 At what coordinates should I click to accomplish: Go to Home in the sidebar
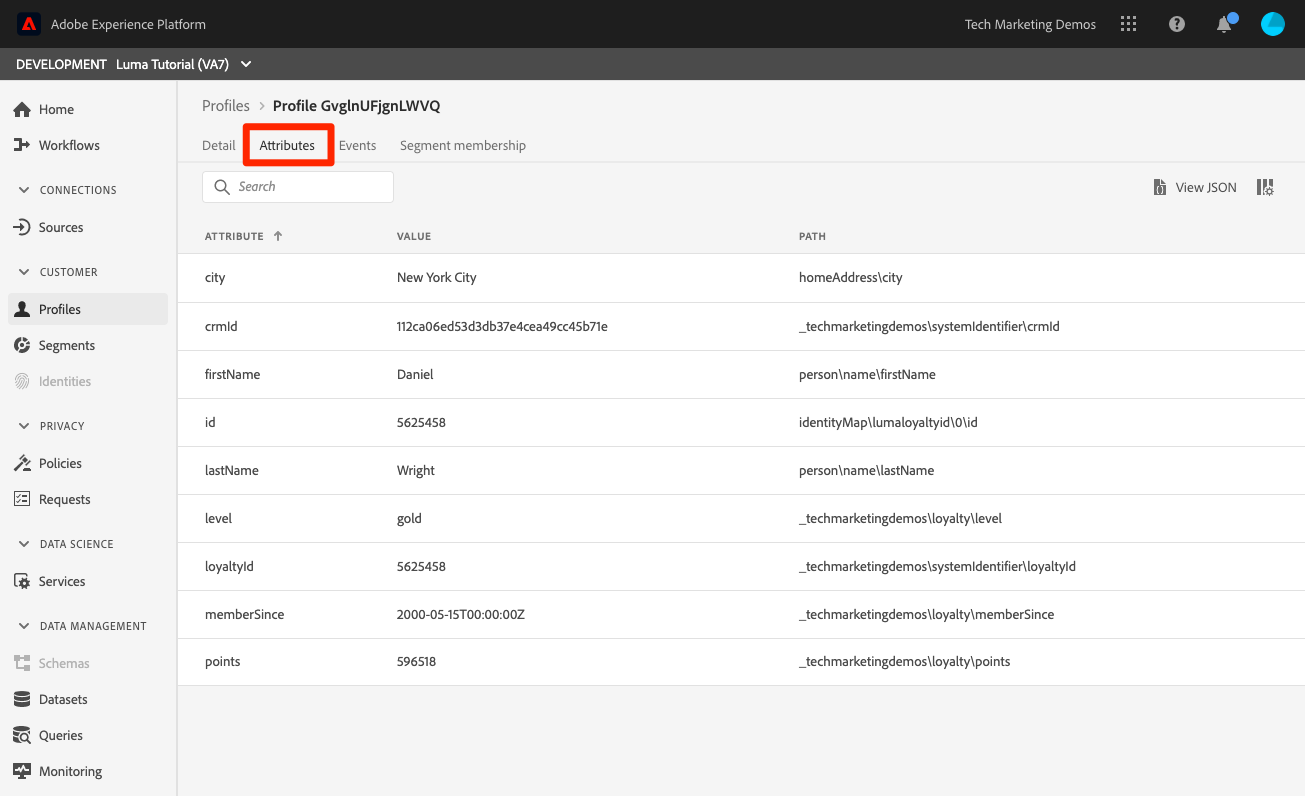(88, 109)
